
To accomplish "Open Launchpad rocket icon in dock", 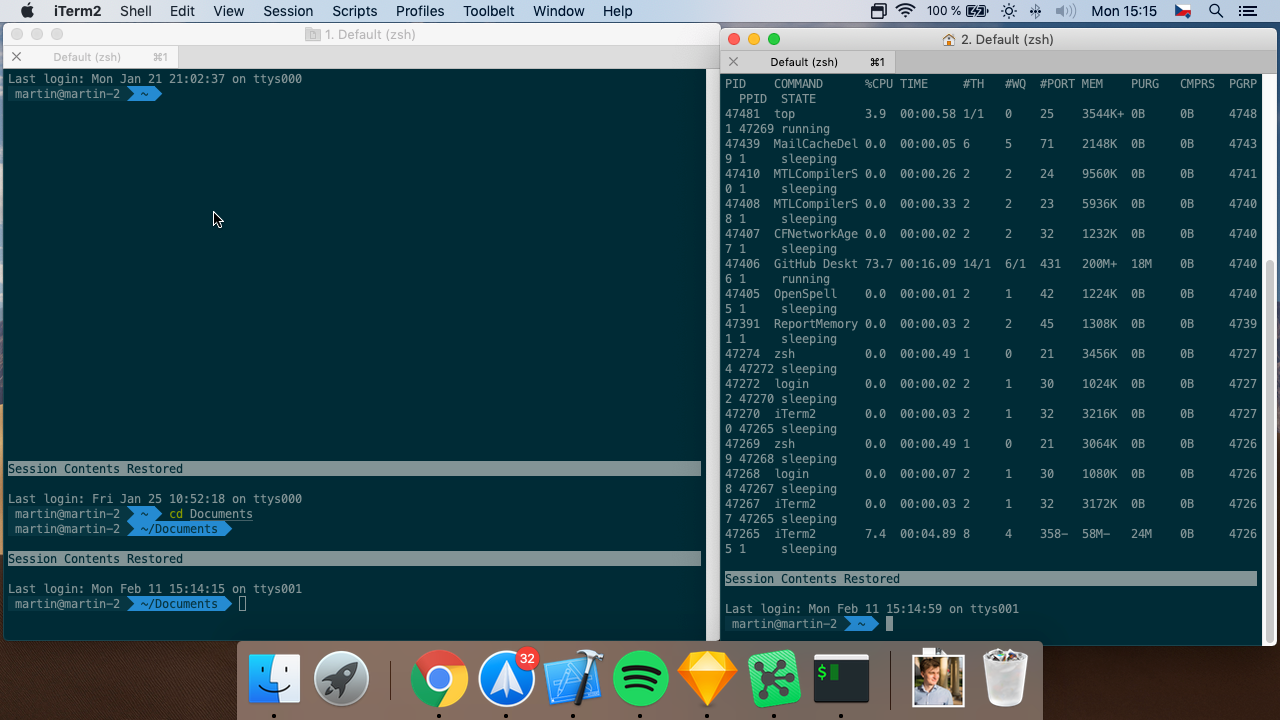I will (x=341, y=679).
